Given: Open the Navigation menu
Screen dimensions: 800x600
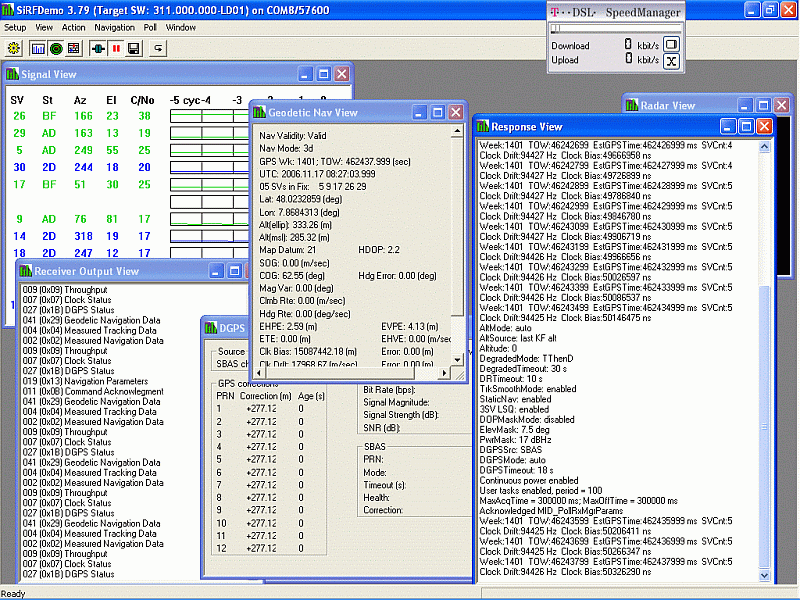Looking at the screenshot, I should [x=114, y=28].
